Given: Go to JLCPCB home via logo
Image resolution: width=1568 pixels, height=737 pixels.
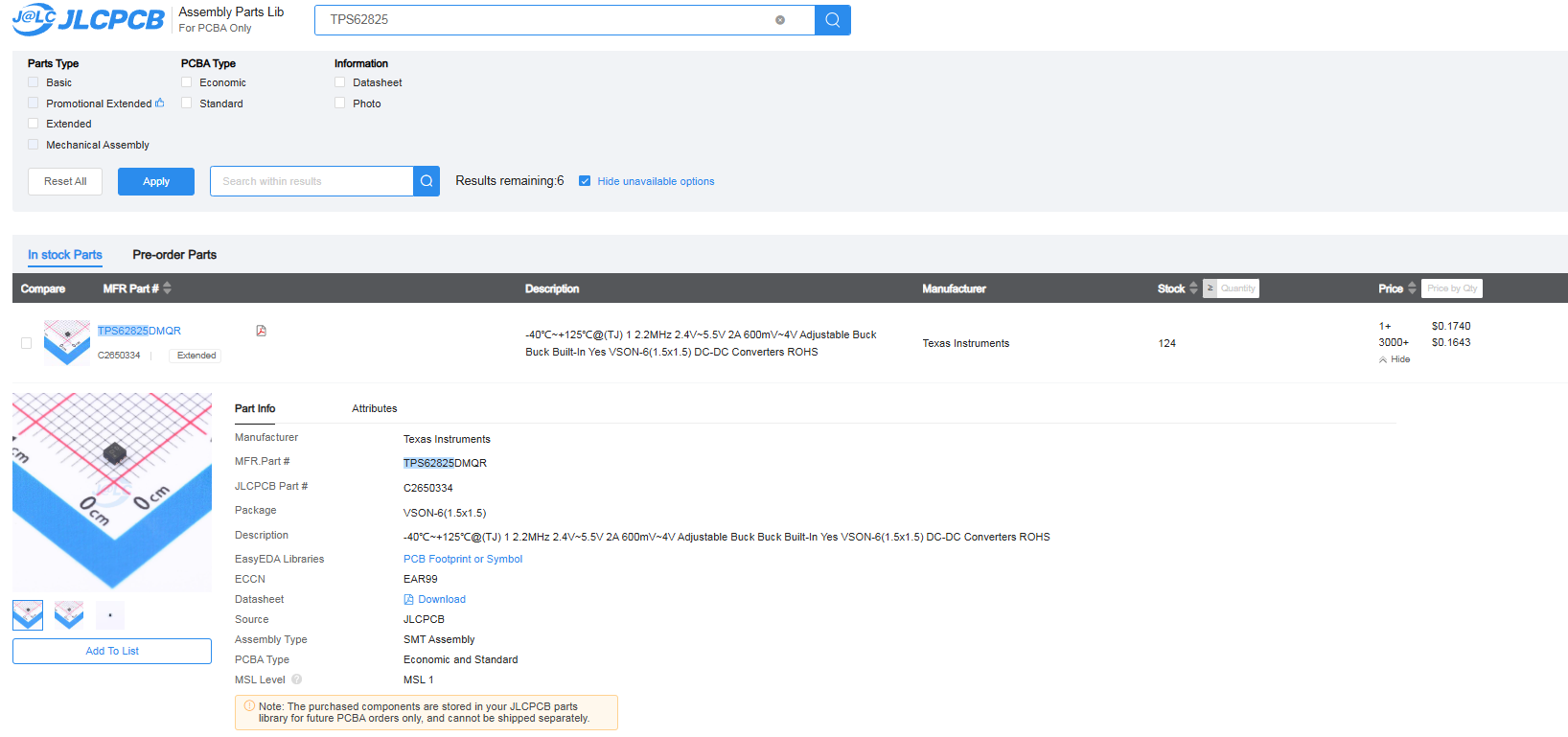Looking at the screenshot, I should coord(88,19).
